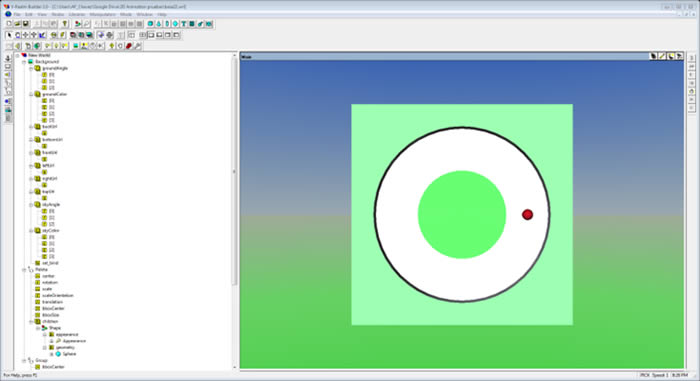Click the magnifier find icon in toolbar
700x381 pixels.
(x=87, y=24)
